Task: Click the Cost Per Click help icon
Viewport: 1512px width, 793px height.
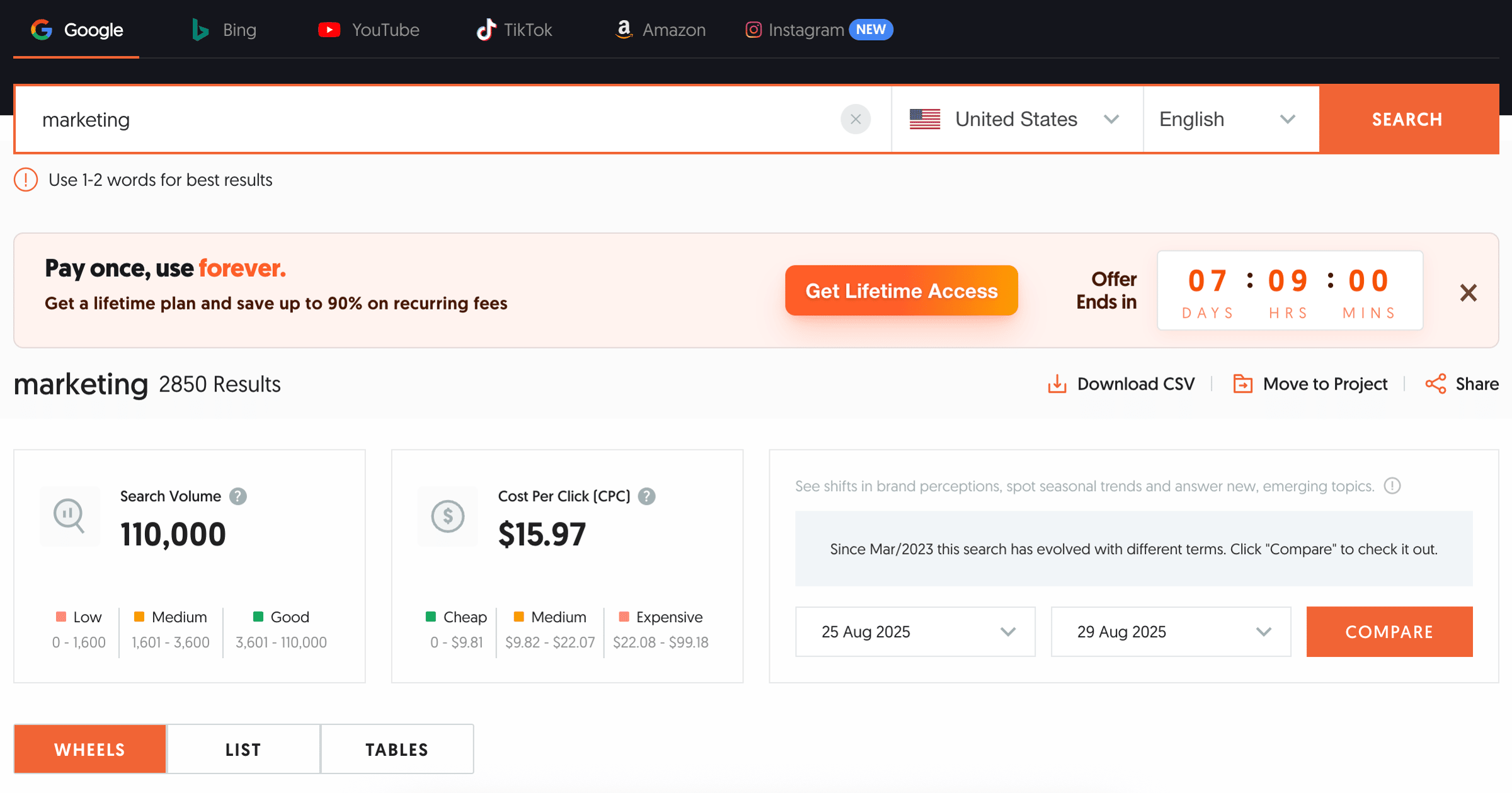Action: pyautogui.click(x=646, y=496)
